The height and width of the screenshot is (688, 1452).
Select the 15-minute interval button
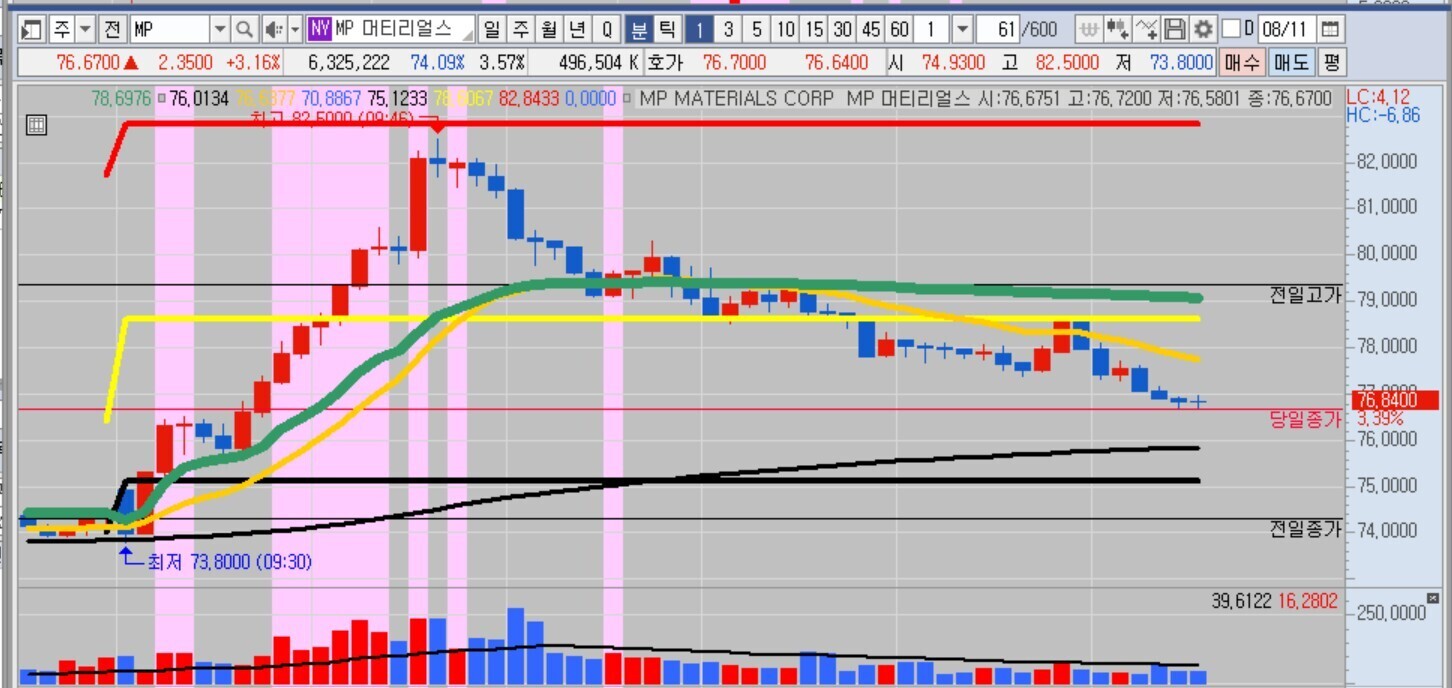pos(815,28)
